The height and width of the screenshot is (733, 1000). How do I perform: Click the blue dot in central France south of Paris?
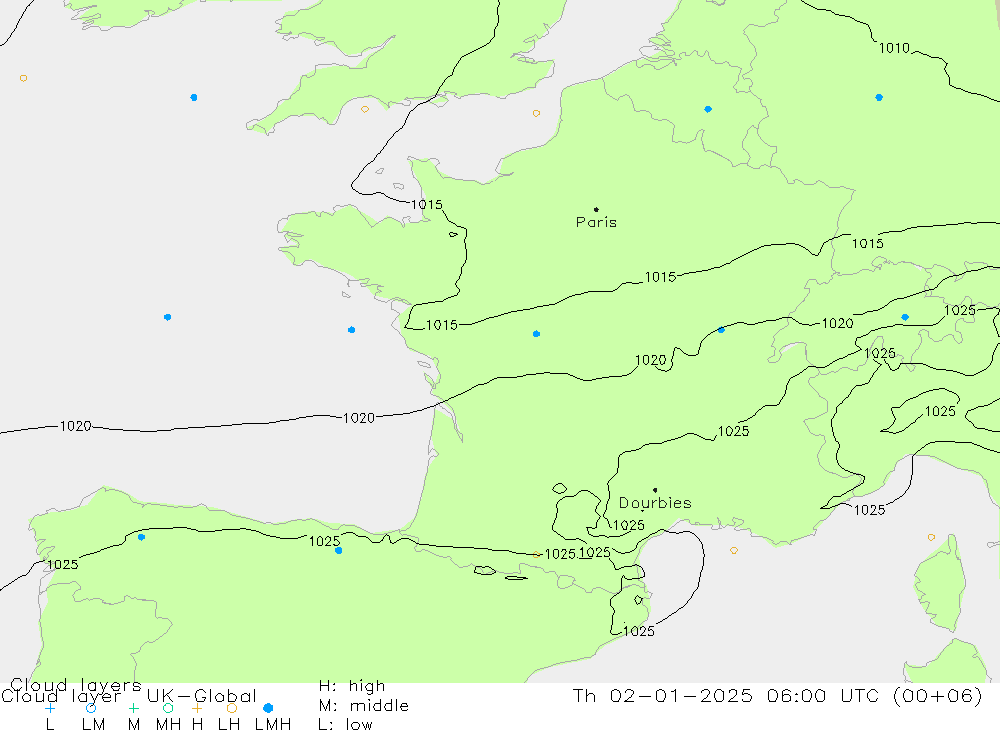pos(536,334)
